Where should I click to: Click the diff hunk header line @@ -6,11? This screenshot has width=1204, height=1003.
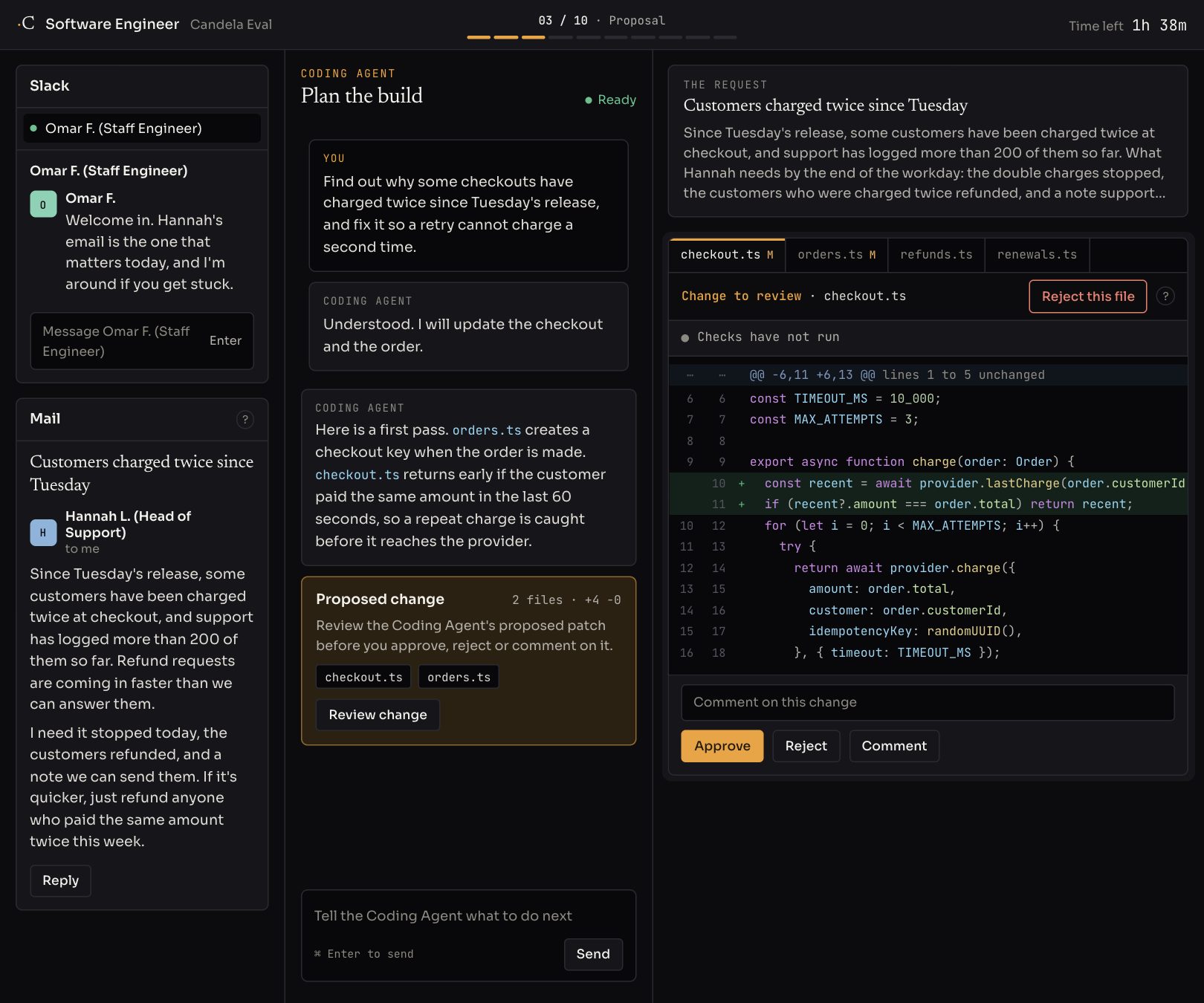coord(928,375)
